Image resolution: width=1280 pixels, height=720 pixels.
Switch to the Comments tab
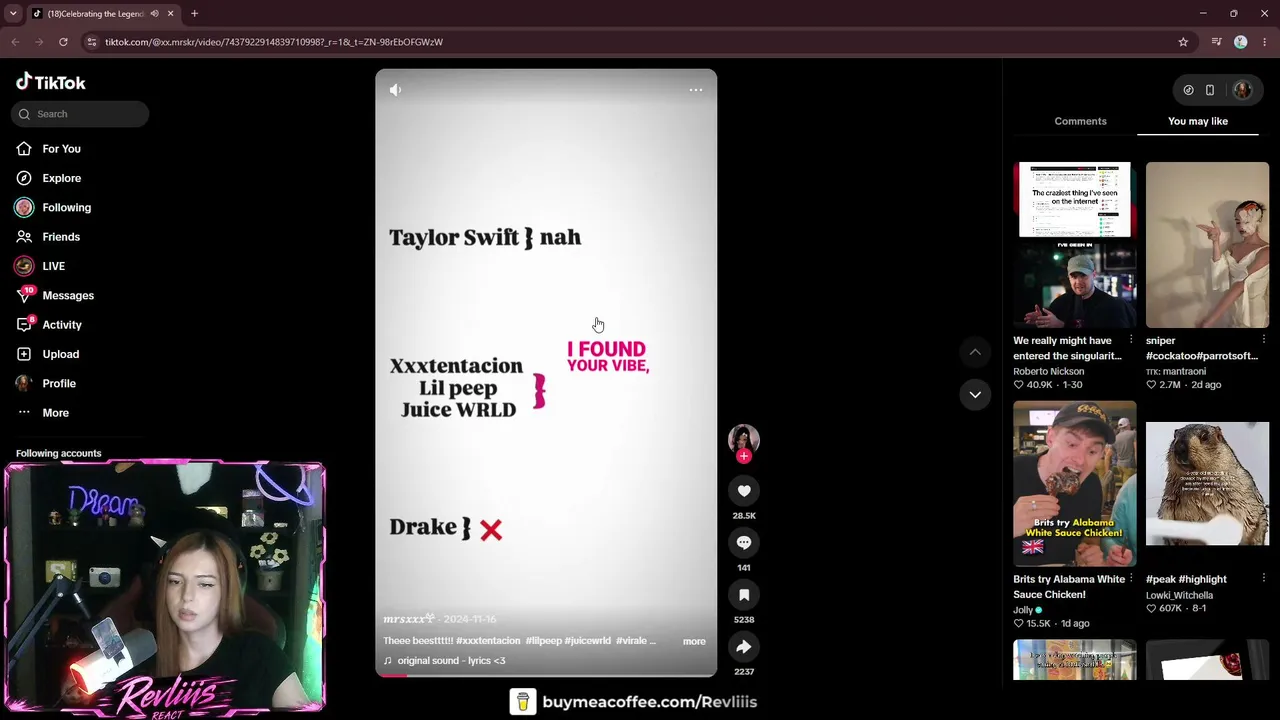pos(1080,121)
